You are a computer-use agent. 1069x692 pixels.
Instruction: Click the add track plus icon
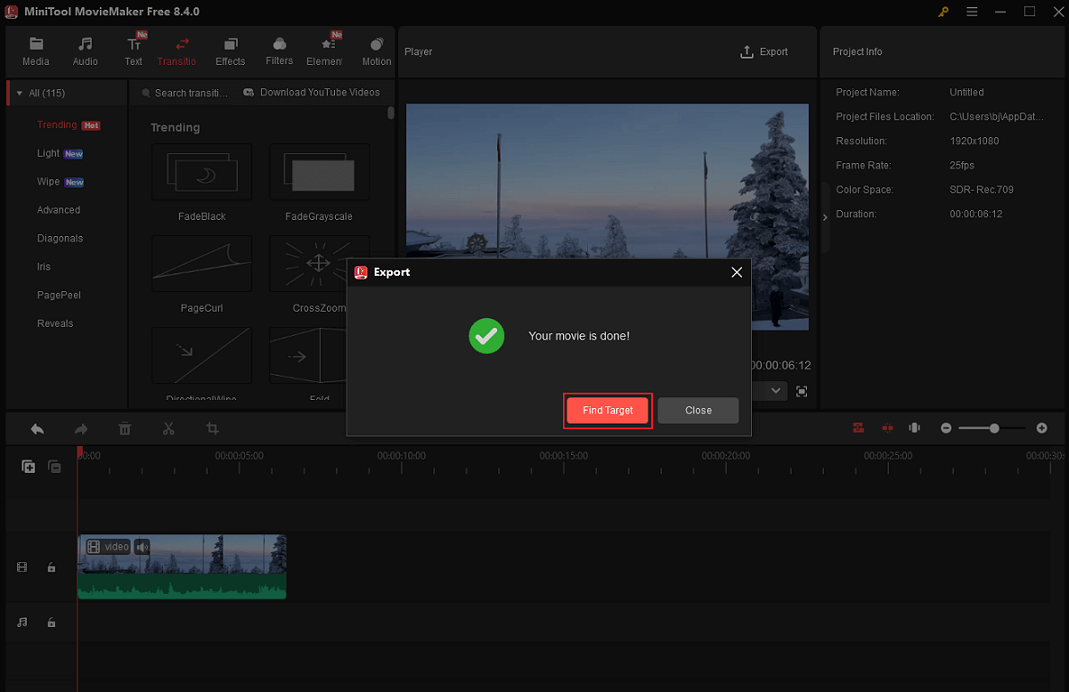(28, 466)
